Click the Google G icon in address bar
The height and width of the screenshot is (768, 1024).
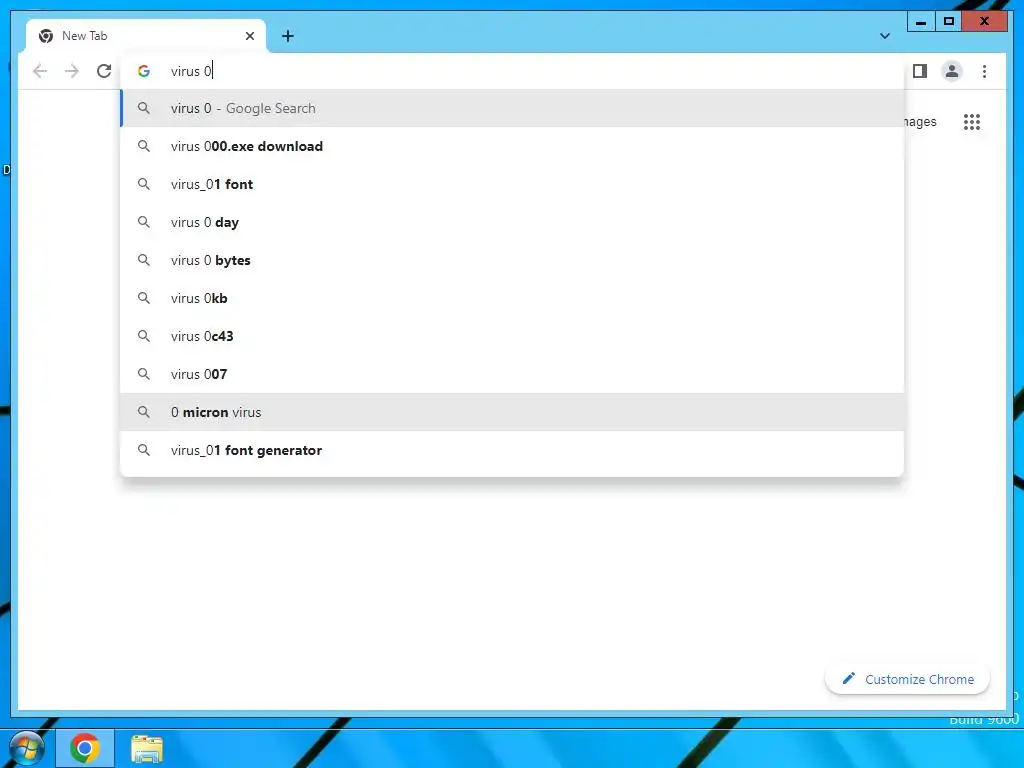point(144,71)
